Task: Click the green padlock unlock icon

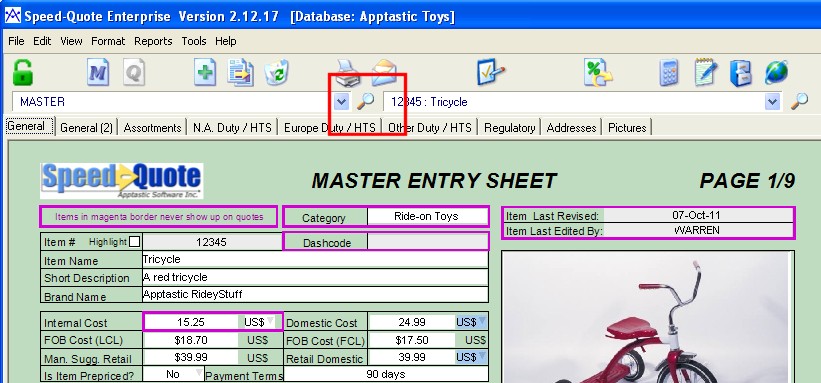Action: 23,72
